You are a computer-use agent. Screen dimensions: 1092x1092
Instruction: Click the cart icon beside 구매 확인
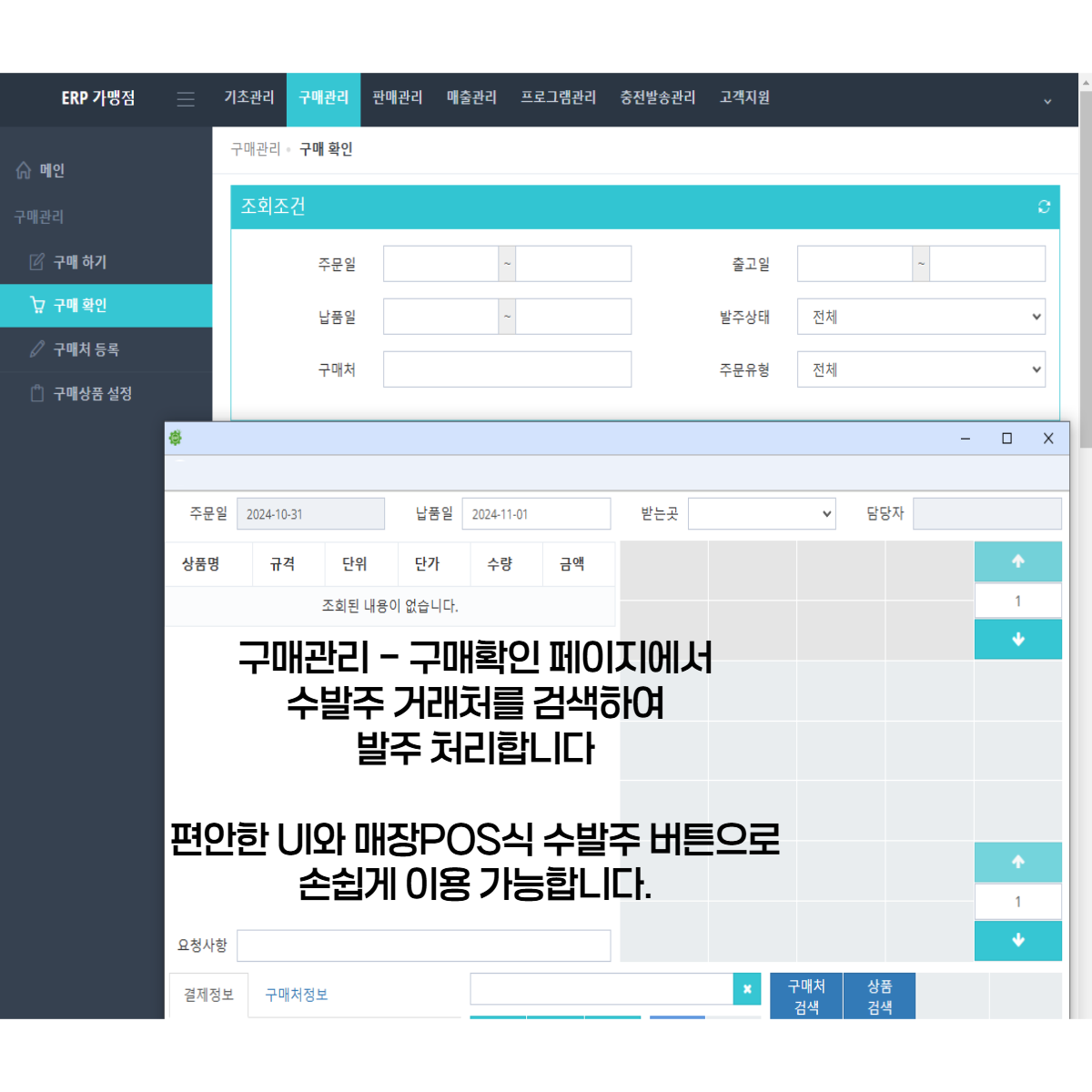pos(37,305)
